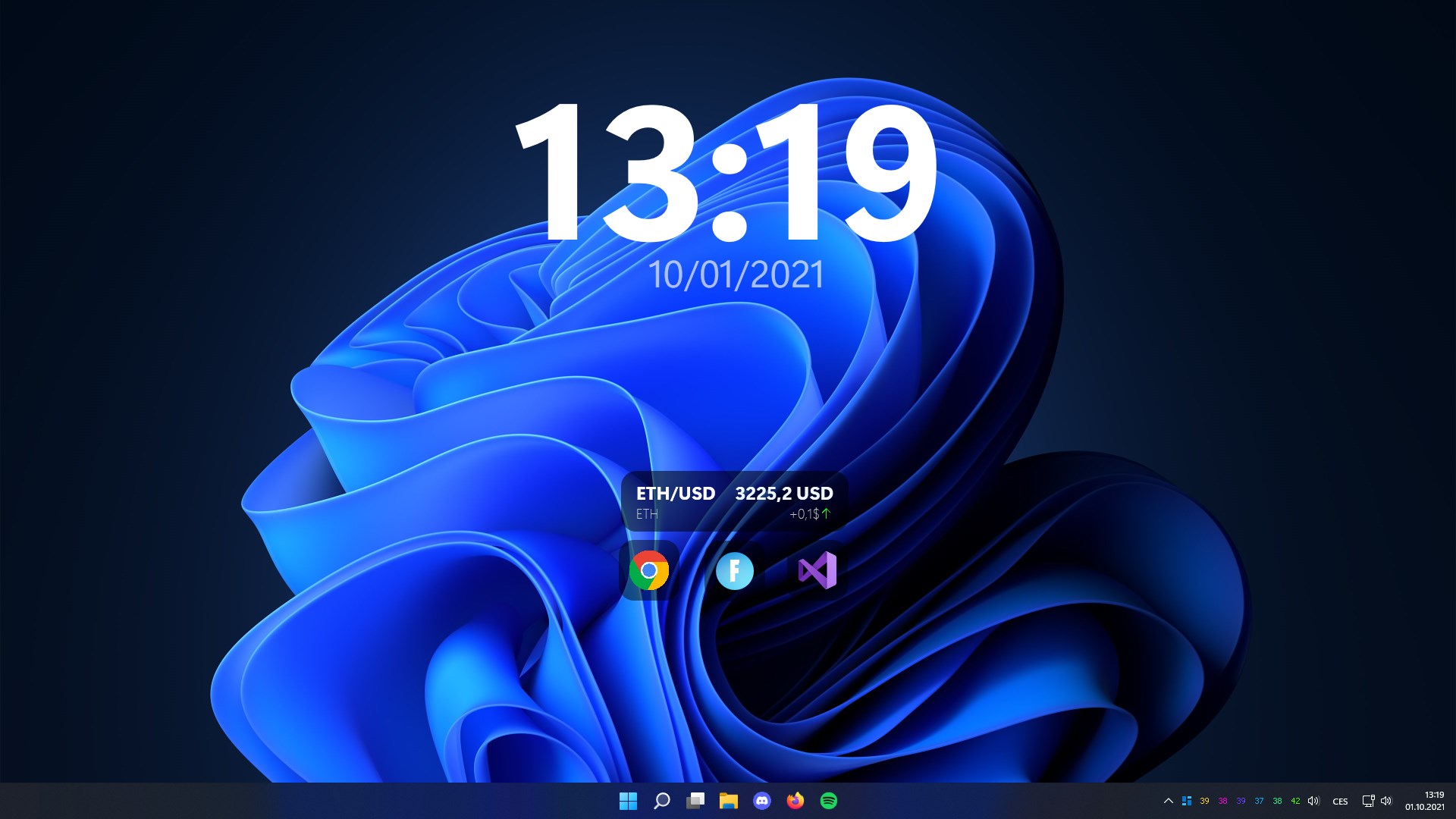Open Task View from the taskbar
1456x819 pixels.
[x=695, y=801]
